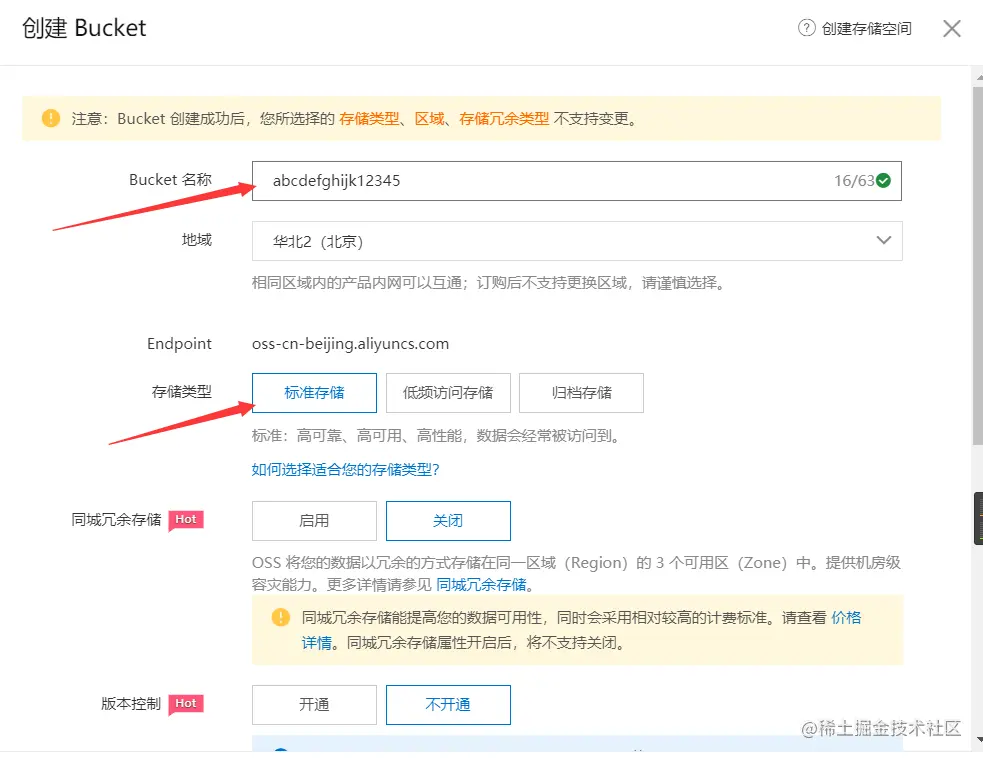Click the 地域 field label

(x=197, y=240)
